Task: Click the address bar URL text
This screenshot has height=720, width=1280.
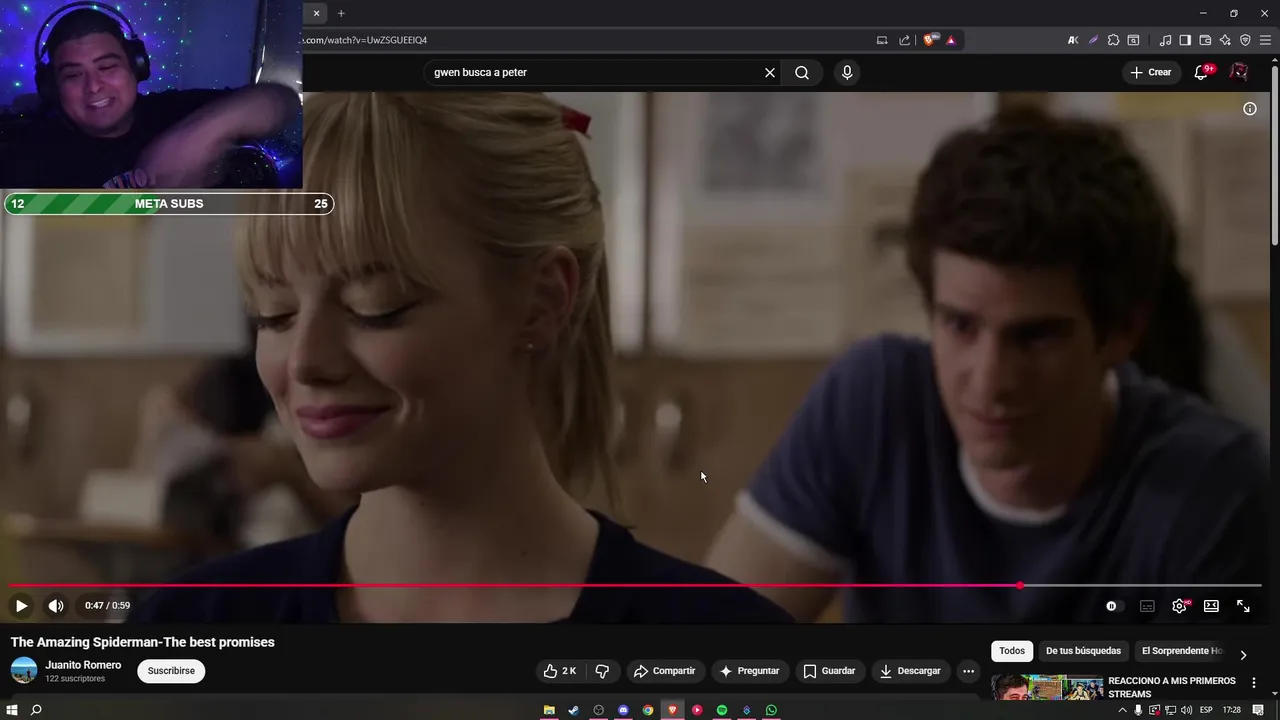Action: (x=364, y=40)
